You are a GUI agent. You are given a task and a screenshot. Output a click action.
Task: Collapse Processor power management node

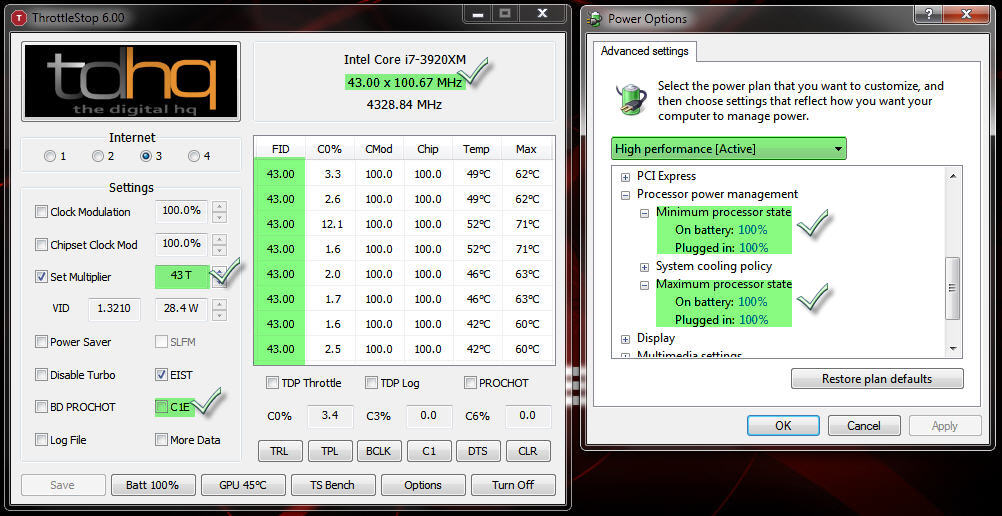click(x=626, y=194)
